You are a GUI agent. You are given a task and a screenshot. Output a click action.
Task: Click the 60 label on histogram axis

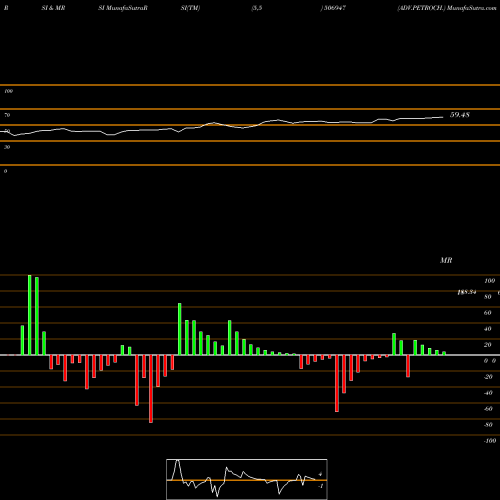point(488,313)
